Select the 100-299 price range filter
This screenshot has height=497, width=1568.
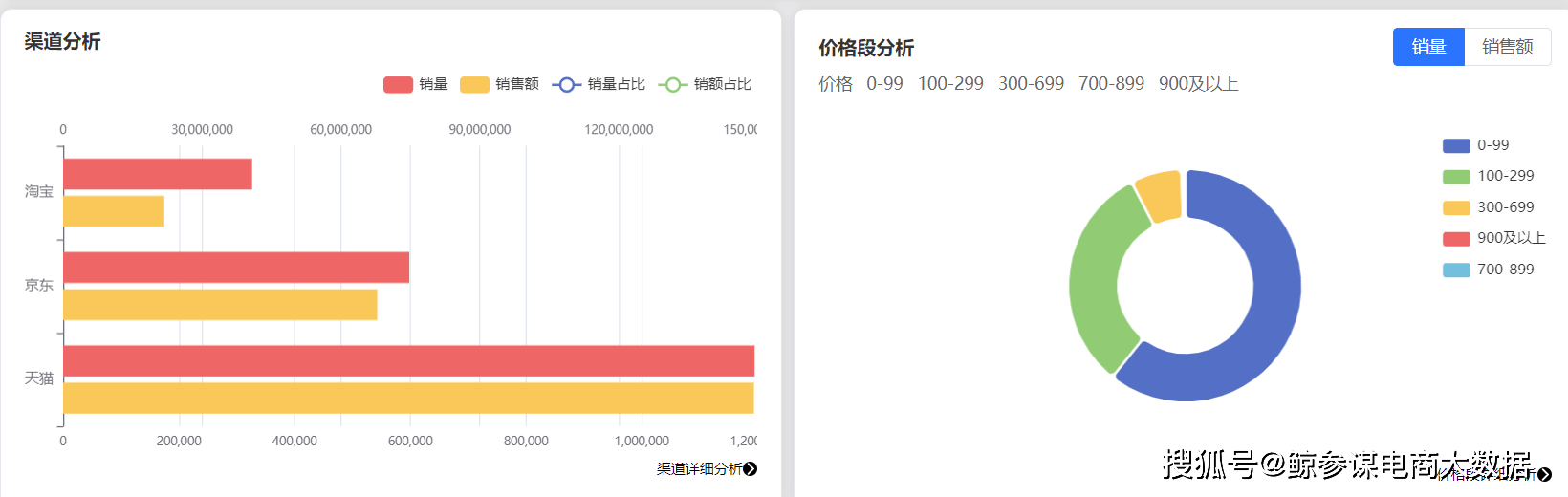[950, 84]
